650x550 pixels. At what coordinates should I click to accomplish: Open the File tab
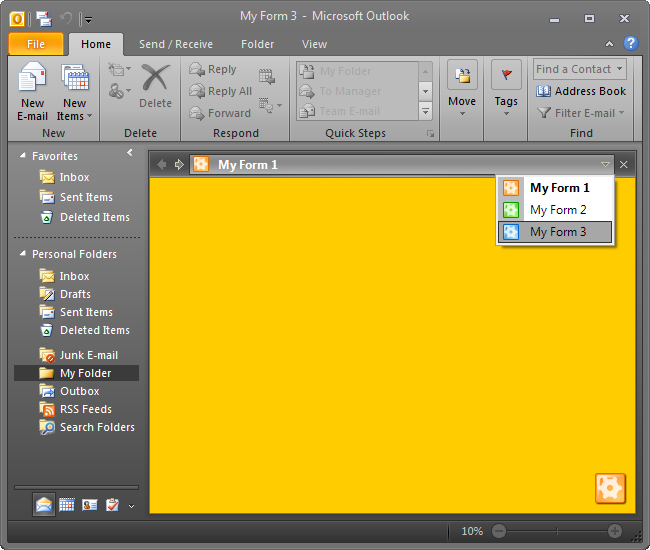tap(36, 44)
